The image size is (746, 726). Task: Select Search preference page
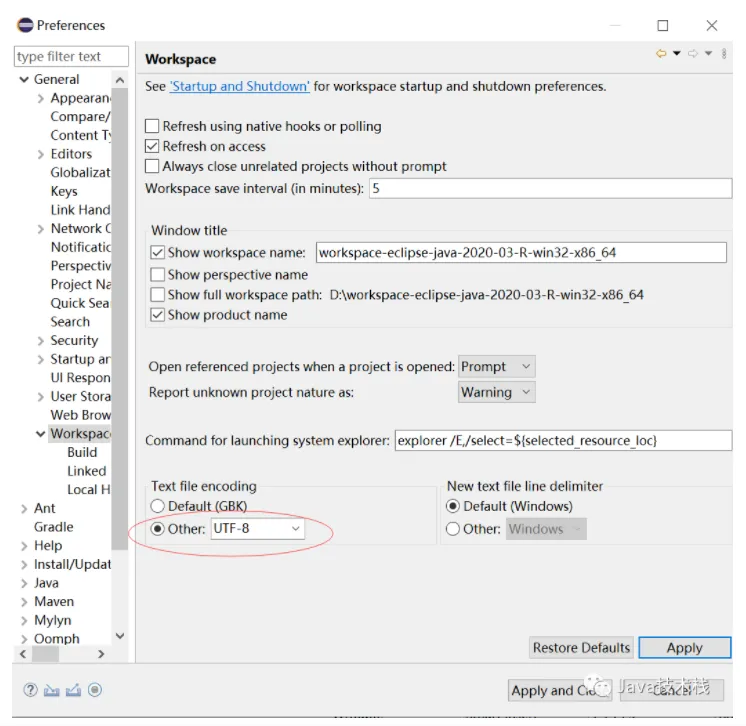[x=70, y=322]
